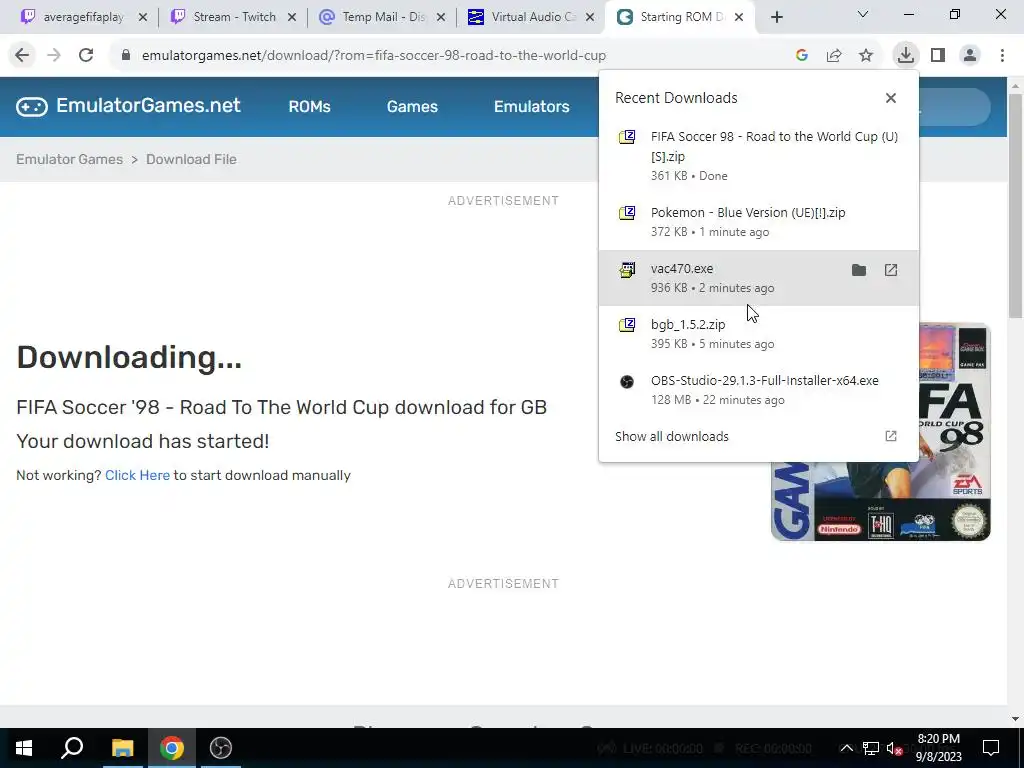Viewport: 1024px width, 768px height.
Task: Close the Recent Downloads popup
Action: [891, 98]
